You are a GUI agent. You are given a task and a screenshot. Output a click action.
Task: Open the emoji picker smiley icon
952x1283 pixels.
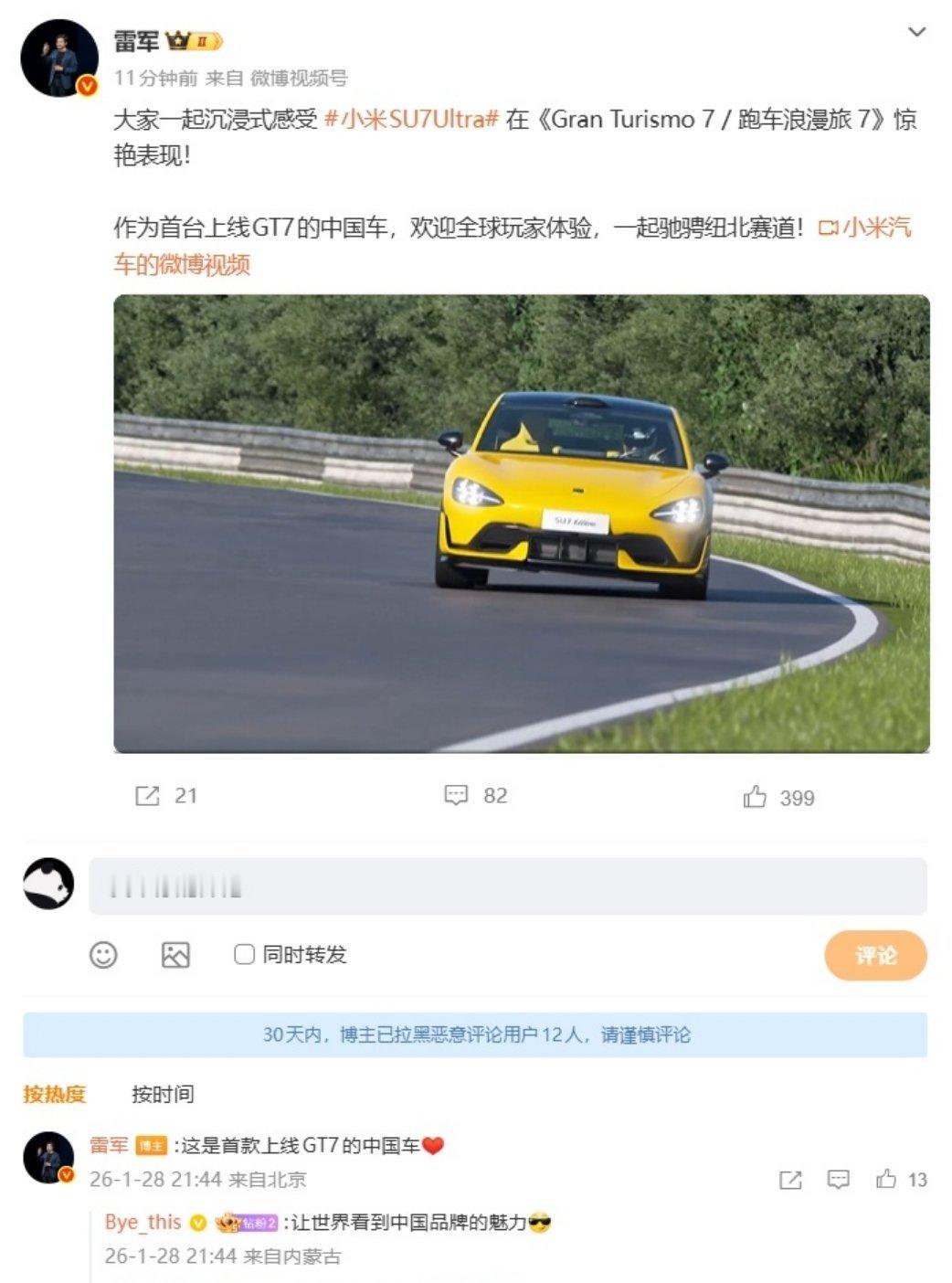(x=103, y=955)
